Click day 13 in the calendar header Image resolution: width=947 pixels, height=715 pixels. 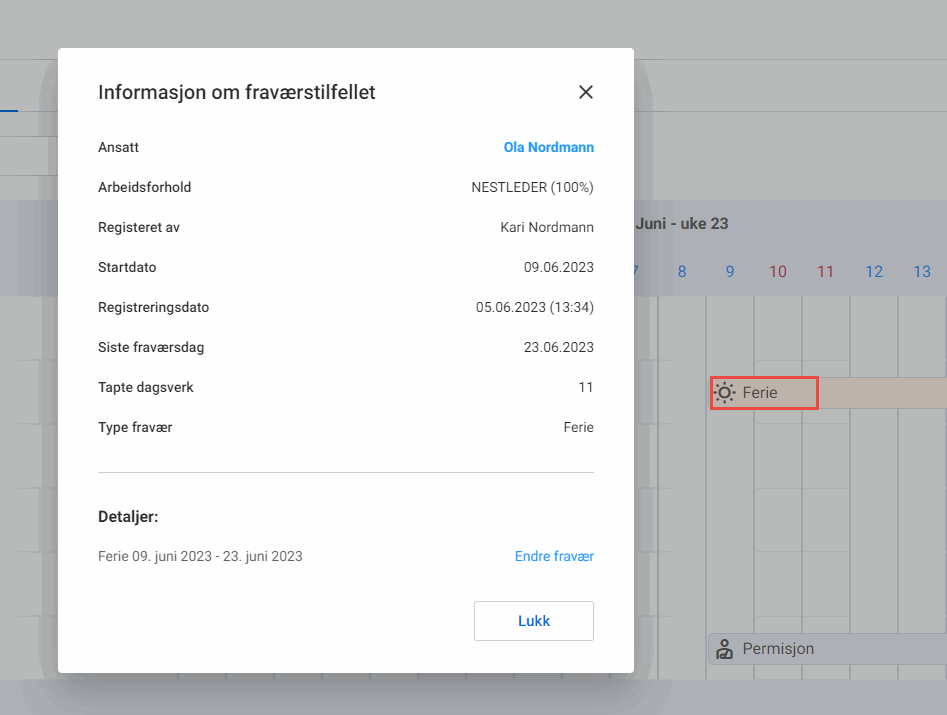[x=922, y=272]
